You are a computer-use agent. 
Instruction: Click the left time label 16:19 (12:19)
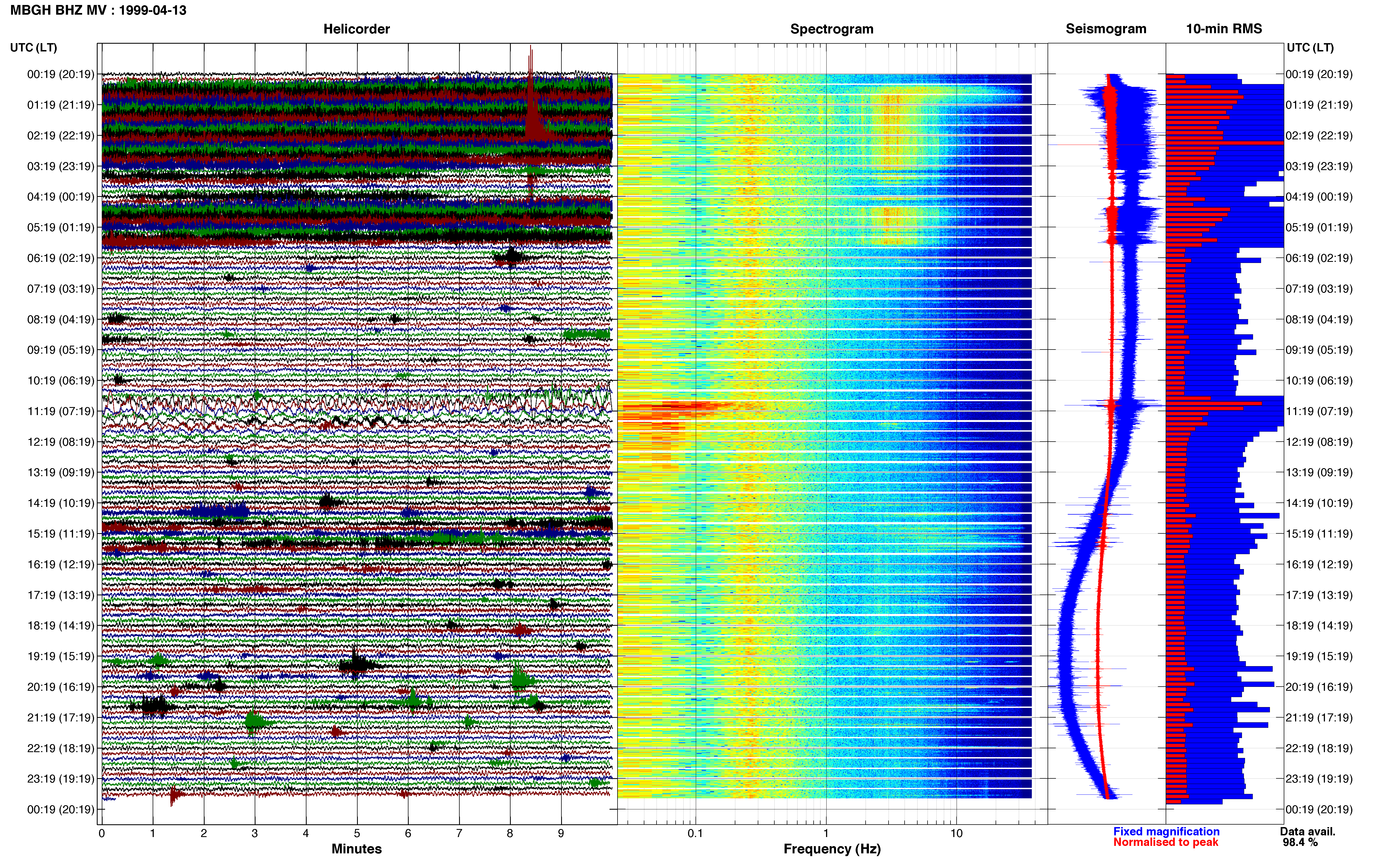(60, 564)
